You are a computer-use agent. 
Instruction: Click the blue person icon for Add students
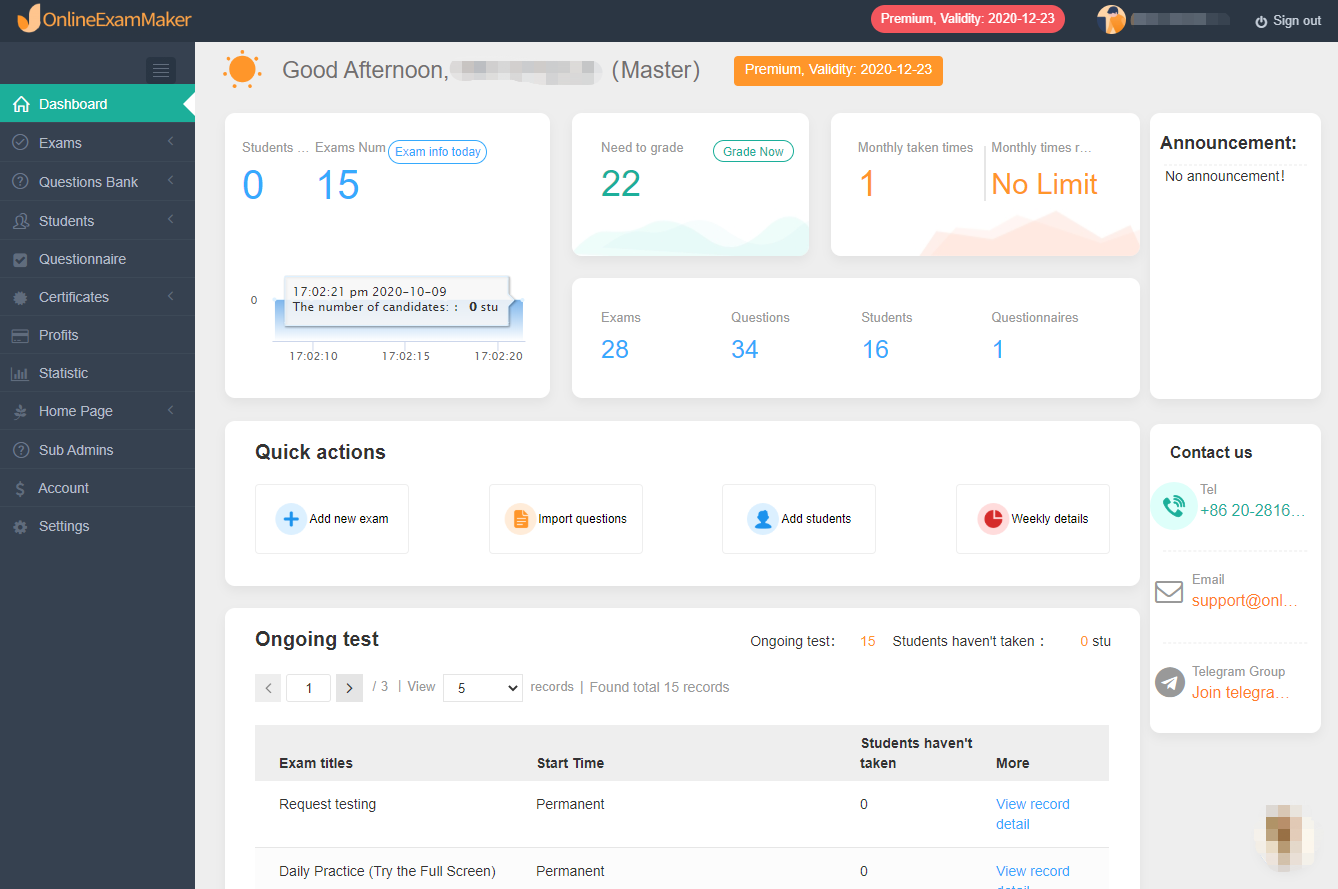coord(762,519)
